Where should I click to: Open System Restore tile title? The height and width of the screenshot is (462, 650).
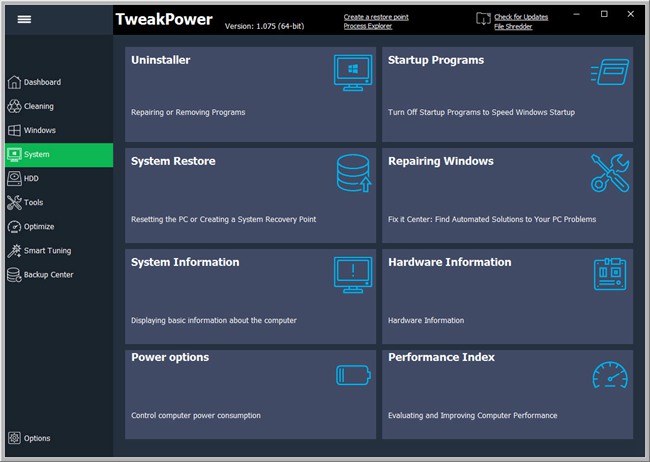(x=173, y=161)
